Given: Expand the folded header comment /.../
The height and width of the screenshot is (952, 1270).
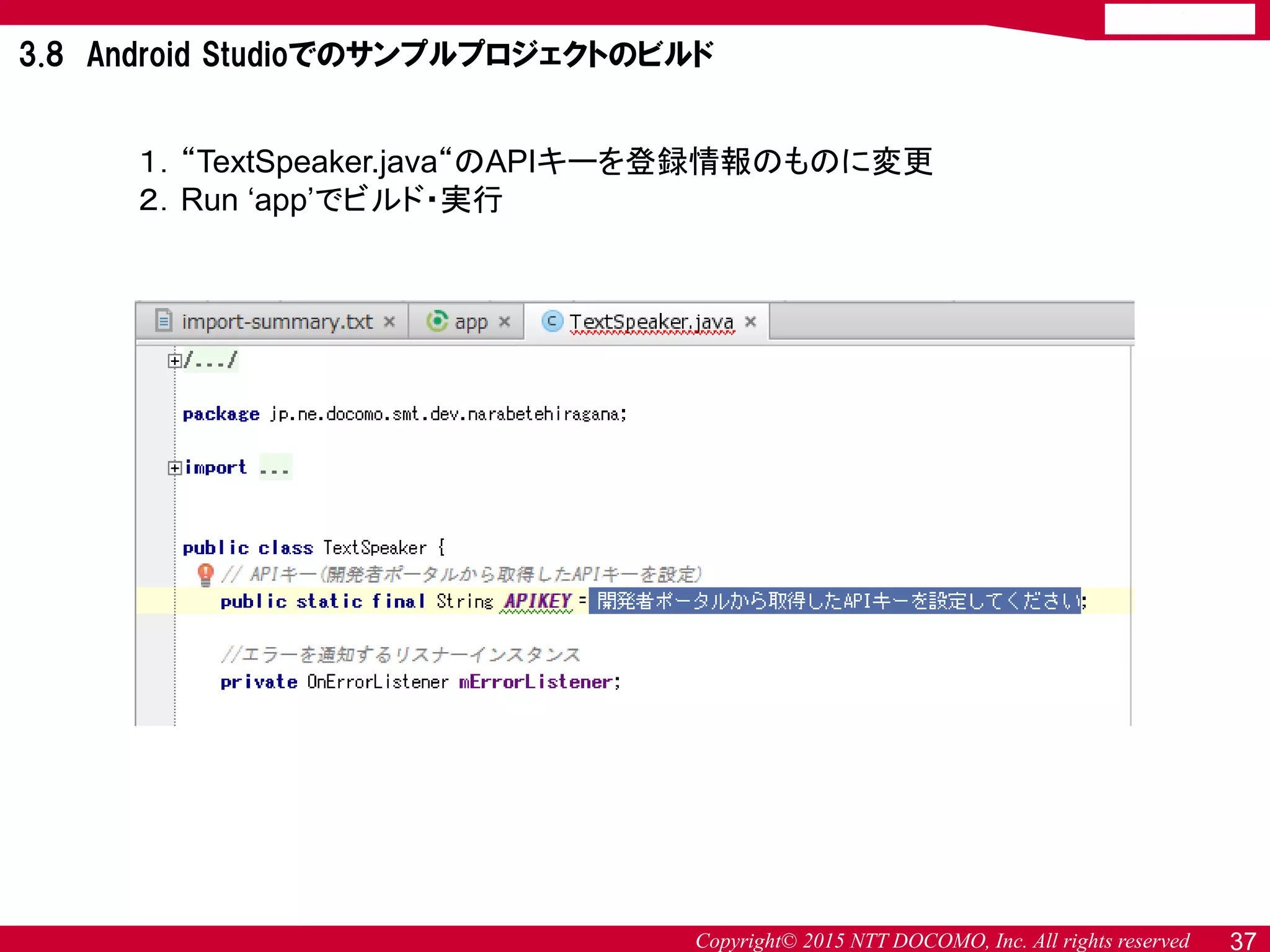Looking at the screenshot, I should coord(174,361).
